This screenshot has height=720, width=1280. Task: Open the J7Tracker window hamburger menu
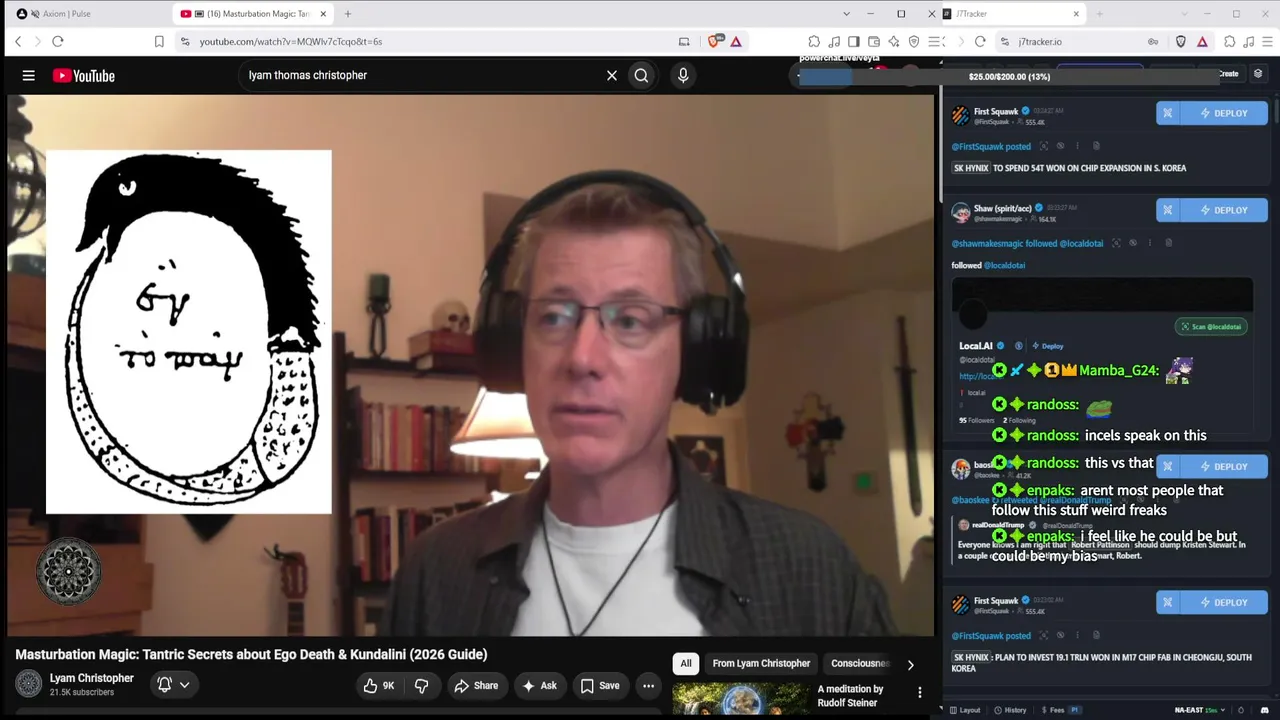click(x=1266, y=41)
